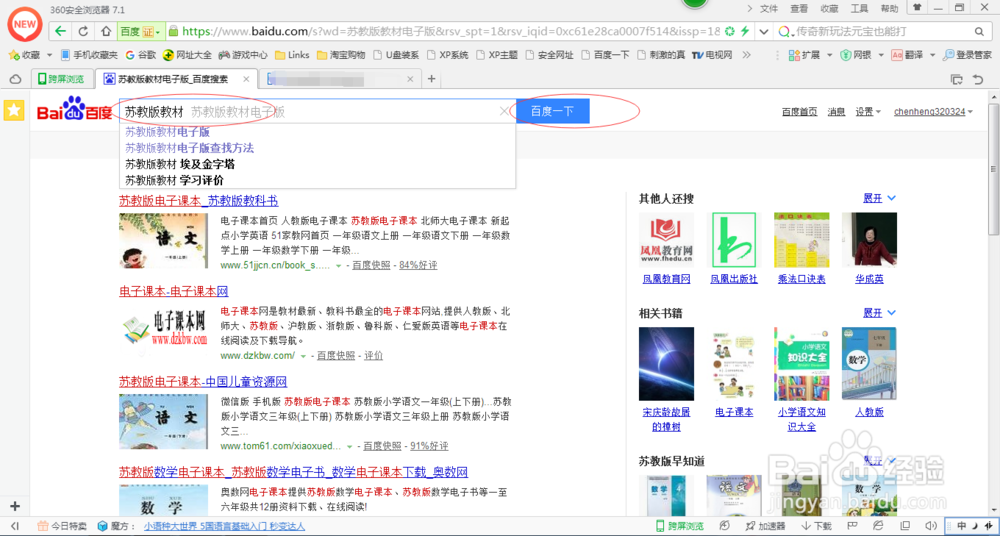Expand 相关书籍 with 展开
Image resolution: width=1000 pixels, height=536 pixels.
tap(879, 313)
